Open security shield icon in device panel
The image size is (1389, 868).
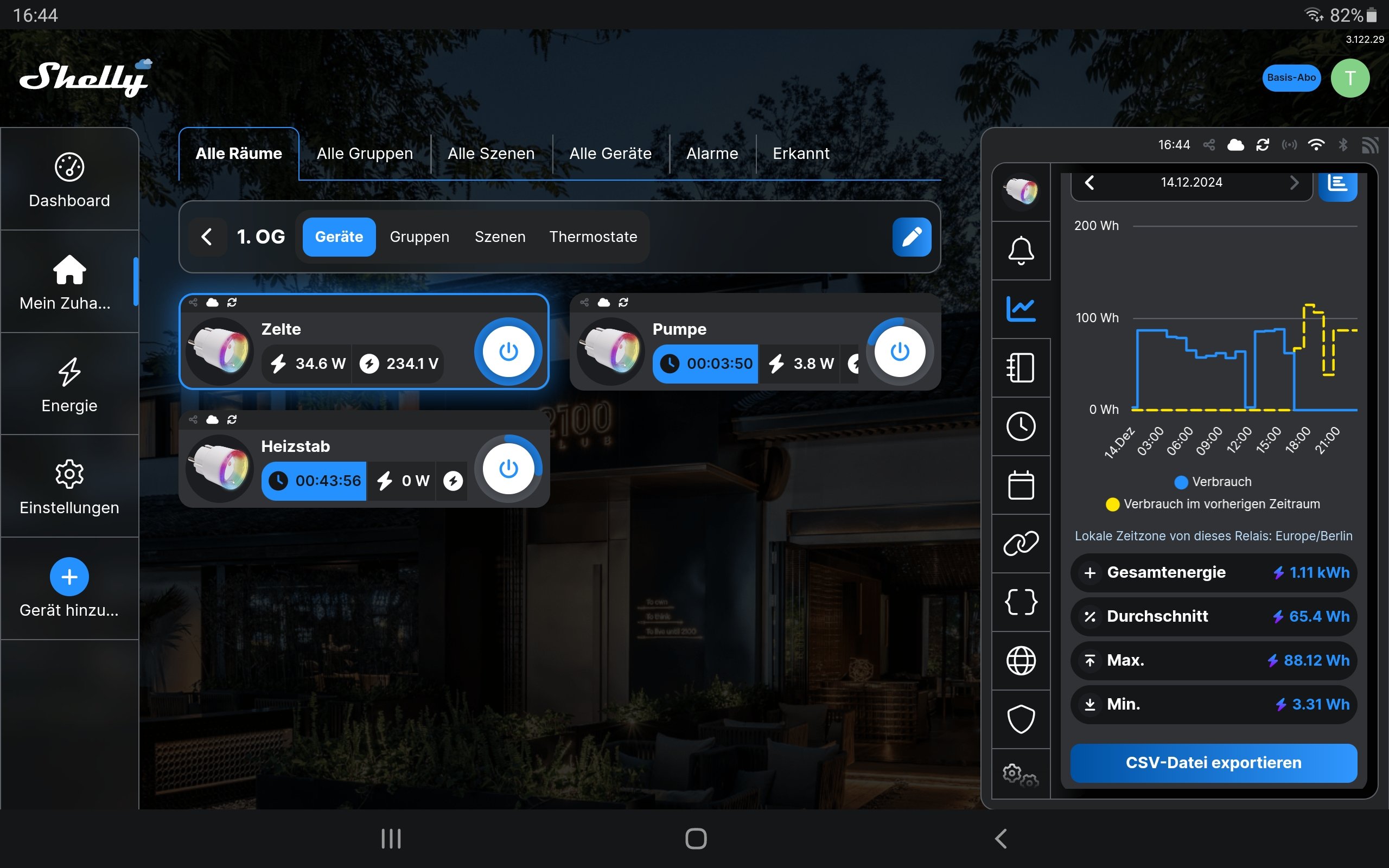[1021, 719]
